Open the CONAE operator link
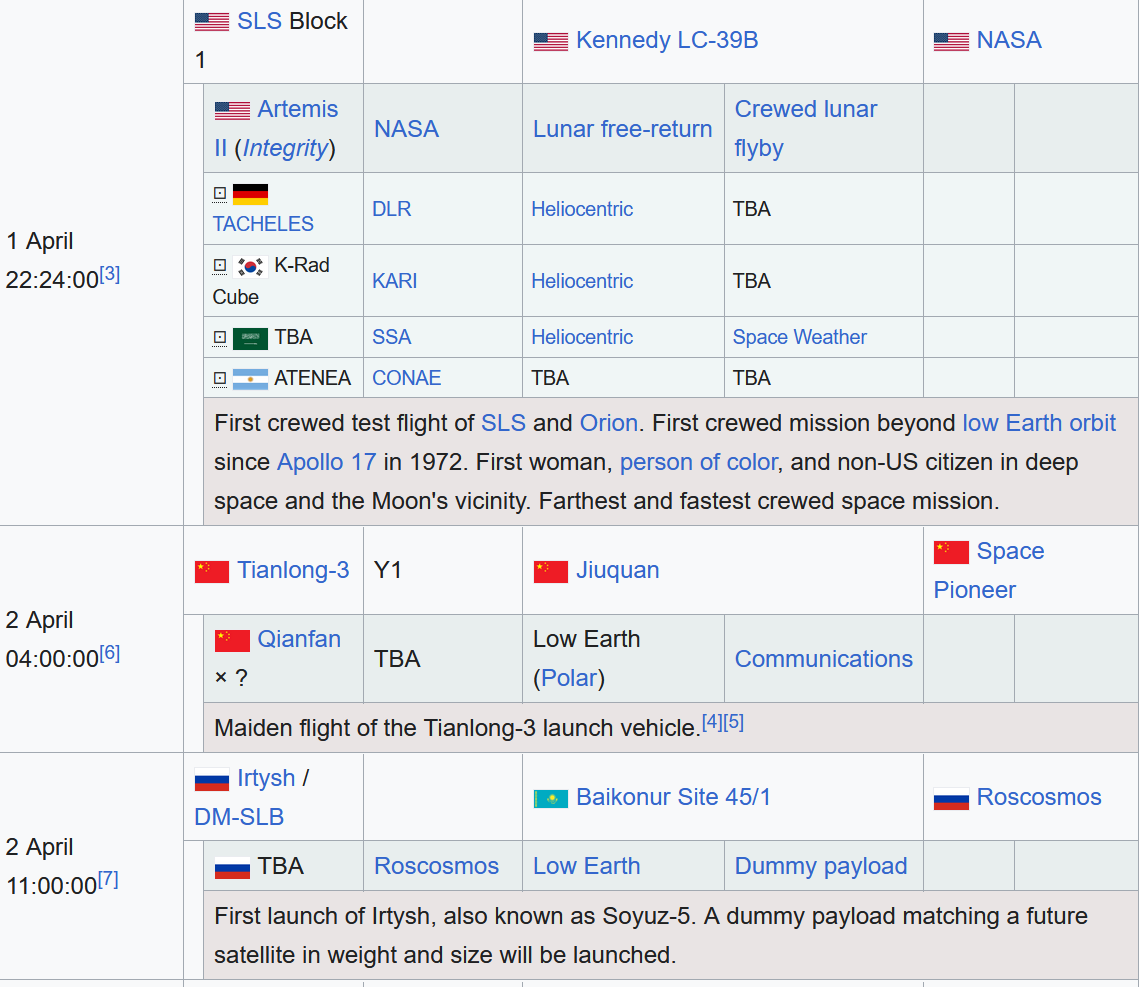The image size is (1139, 987). pyautogui.click(x=407, y=378)
